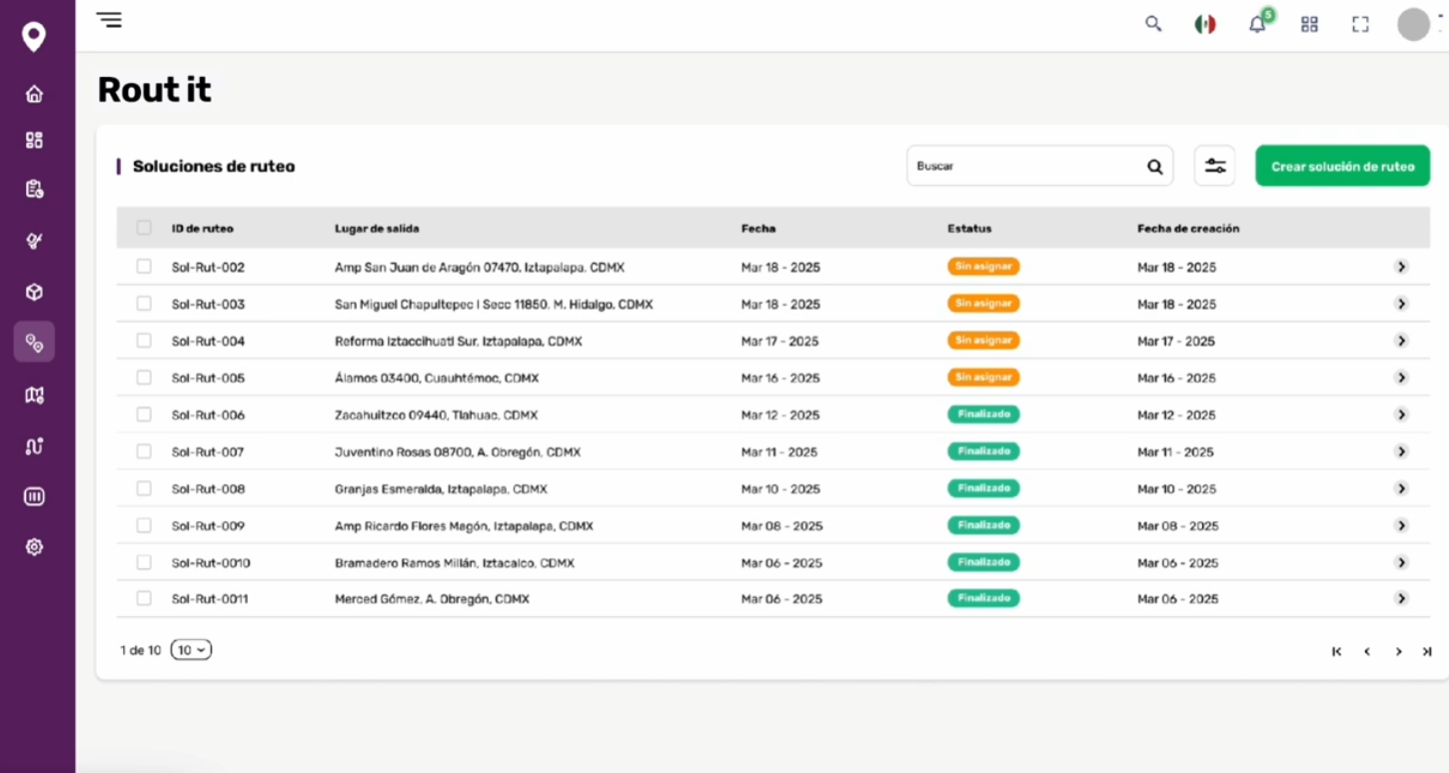Check the Sol-Rut-008 row checkbox
This screenshot has width=1449, height=773.
pyautogui.click(x=144, y=488)
